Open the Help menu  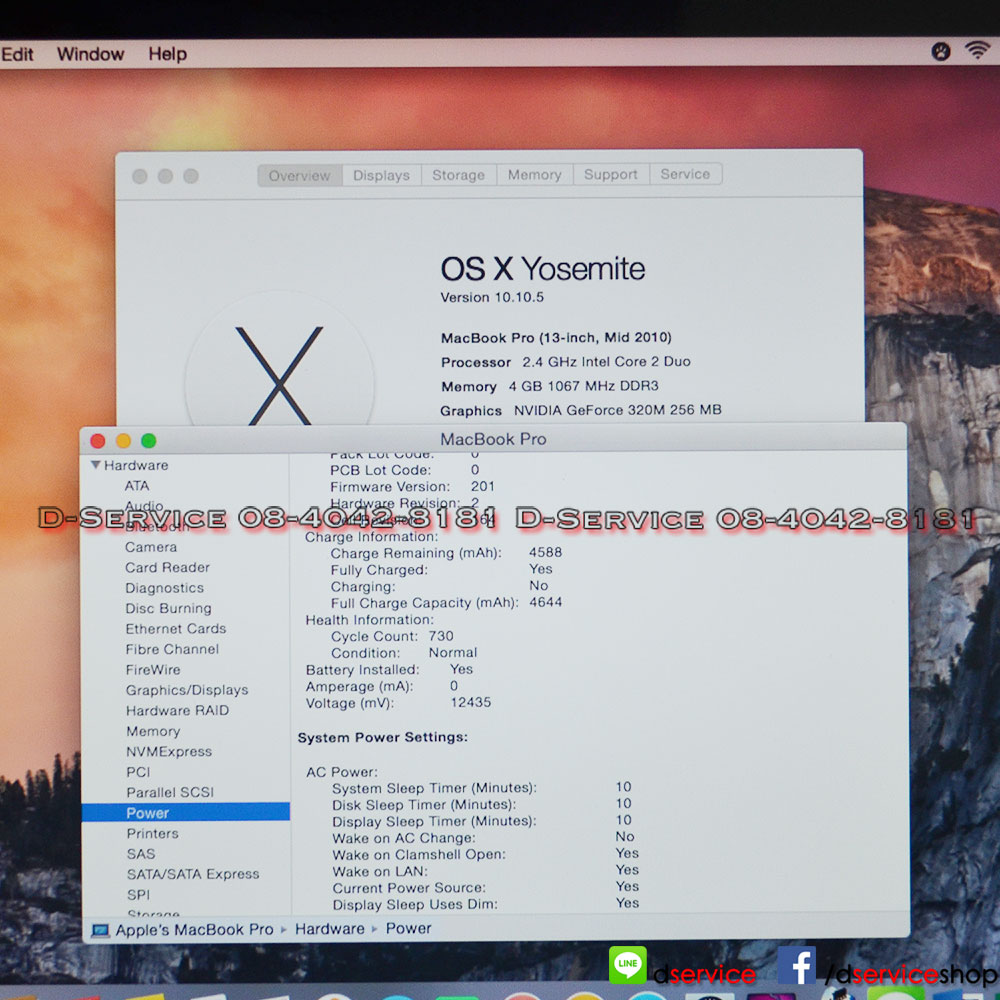(167, 54)
